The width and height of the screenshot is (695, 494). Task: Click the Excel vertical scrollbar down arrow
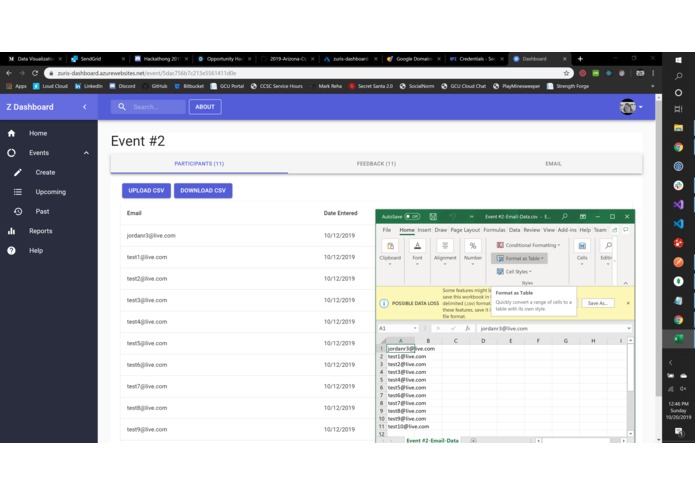coord(630,434)
